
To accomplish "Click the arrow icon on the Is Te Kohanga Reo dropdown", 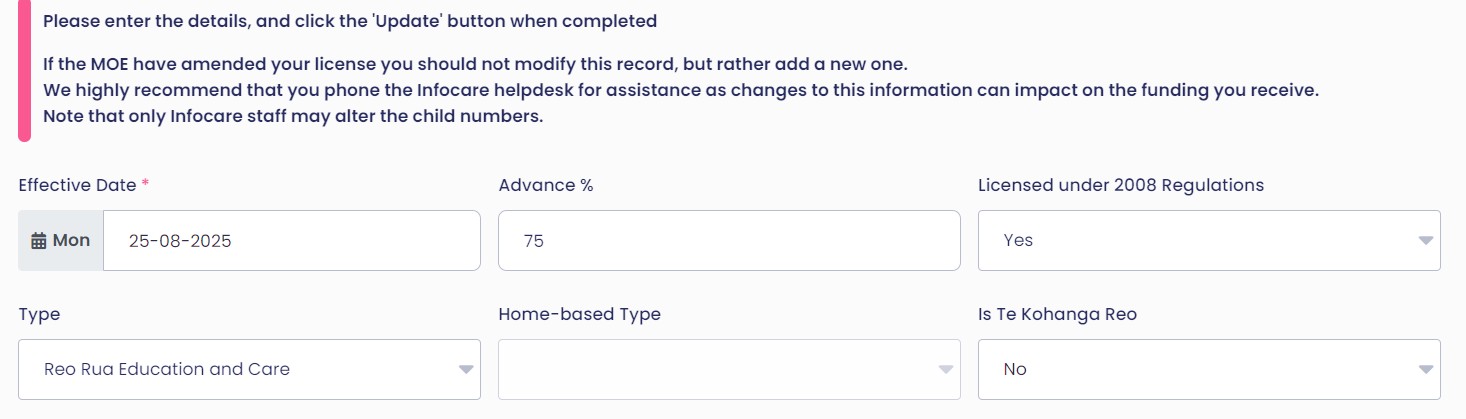I will 1425,370.
